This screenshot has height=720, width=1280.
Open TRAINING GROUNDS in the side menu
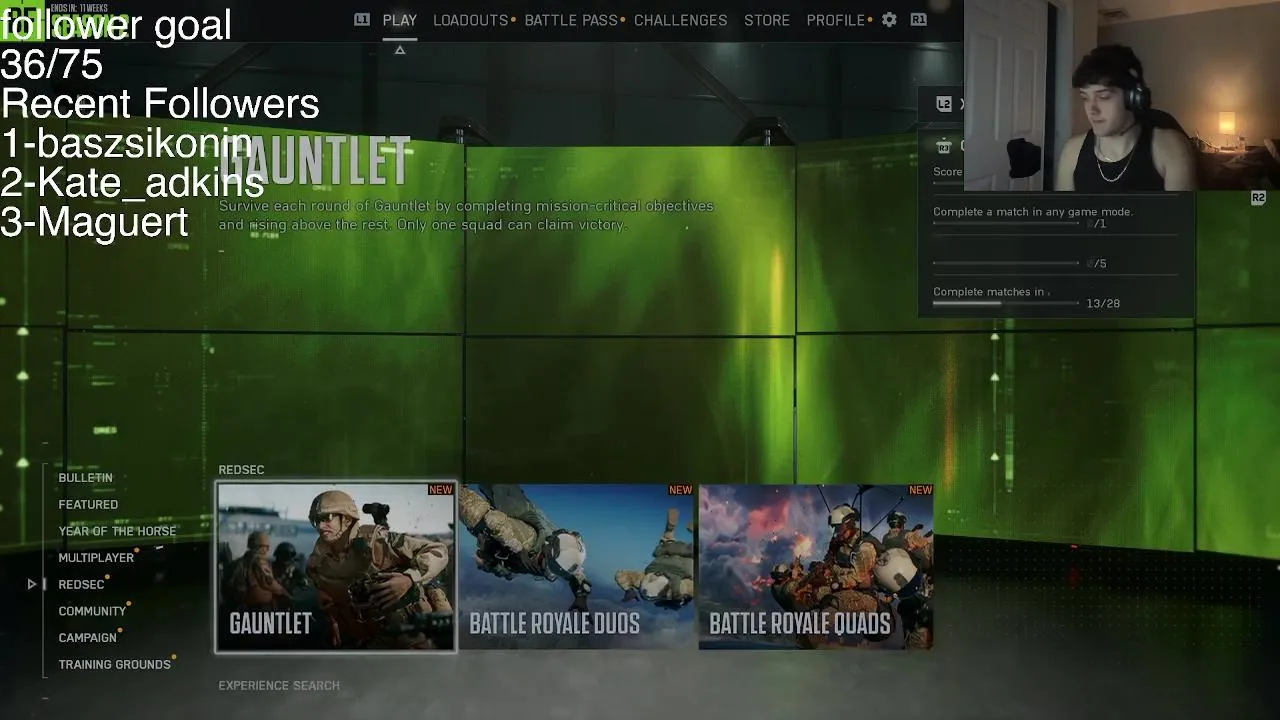point(115,664)
